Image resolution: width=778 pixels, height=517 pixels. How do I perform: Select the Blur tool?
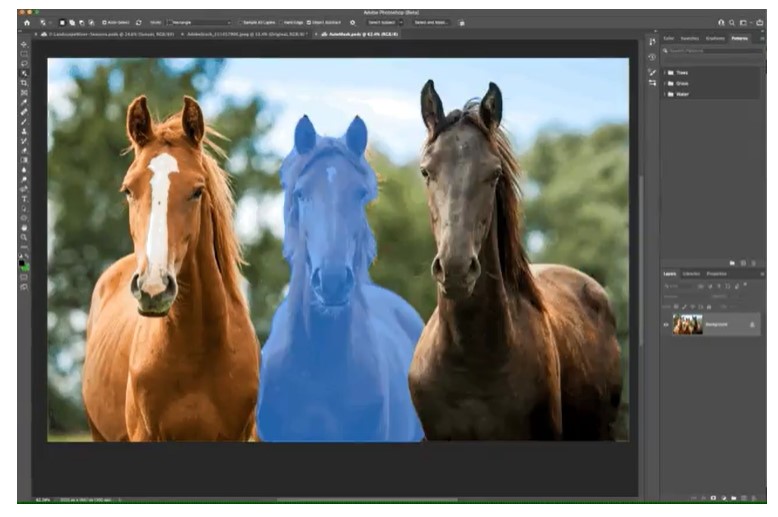coord(24,170)
